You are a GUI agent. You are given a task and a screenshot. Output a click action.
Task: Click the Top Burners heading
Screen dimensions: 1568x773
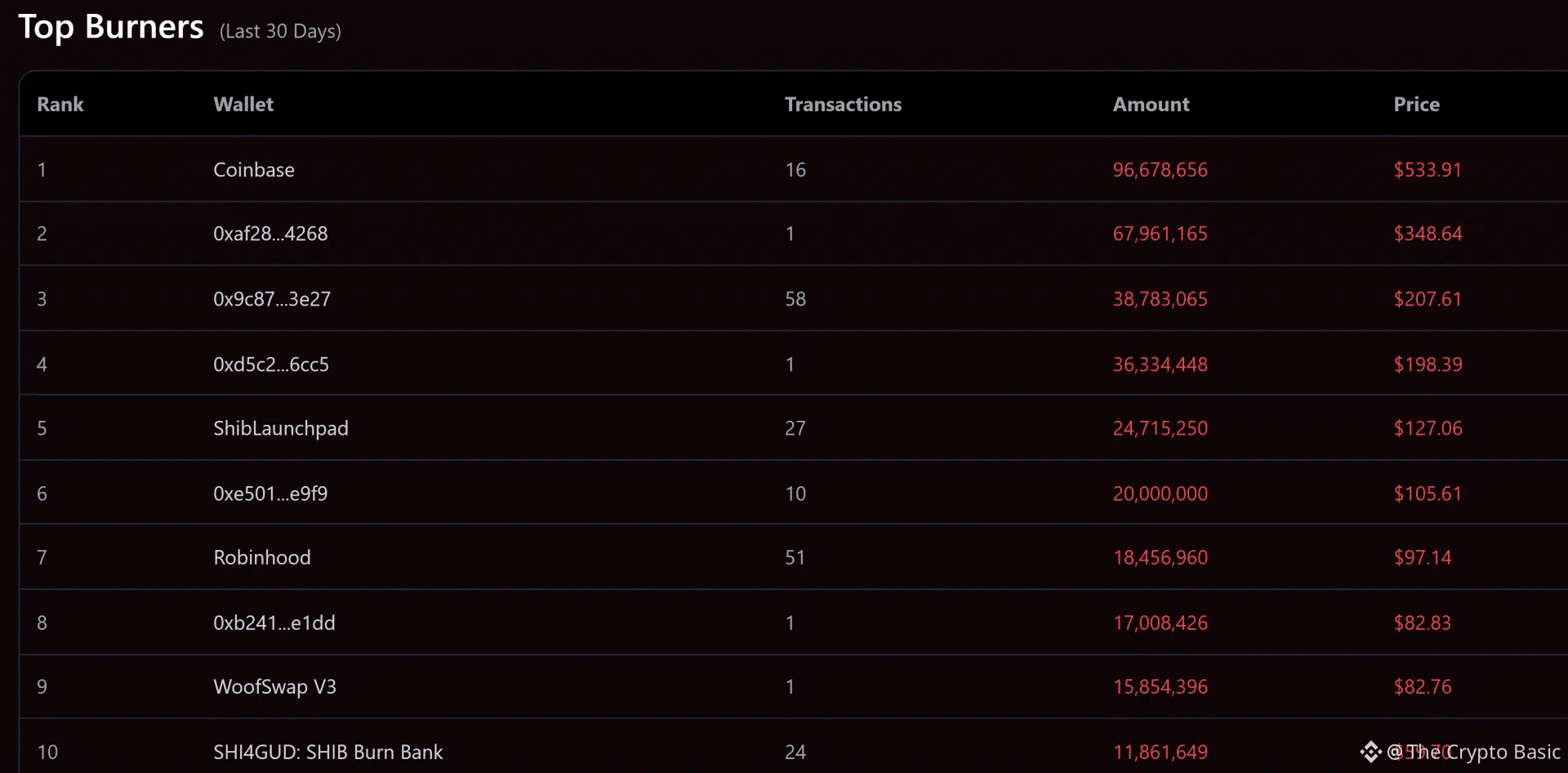[x=111, y=27]
